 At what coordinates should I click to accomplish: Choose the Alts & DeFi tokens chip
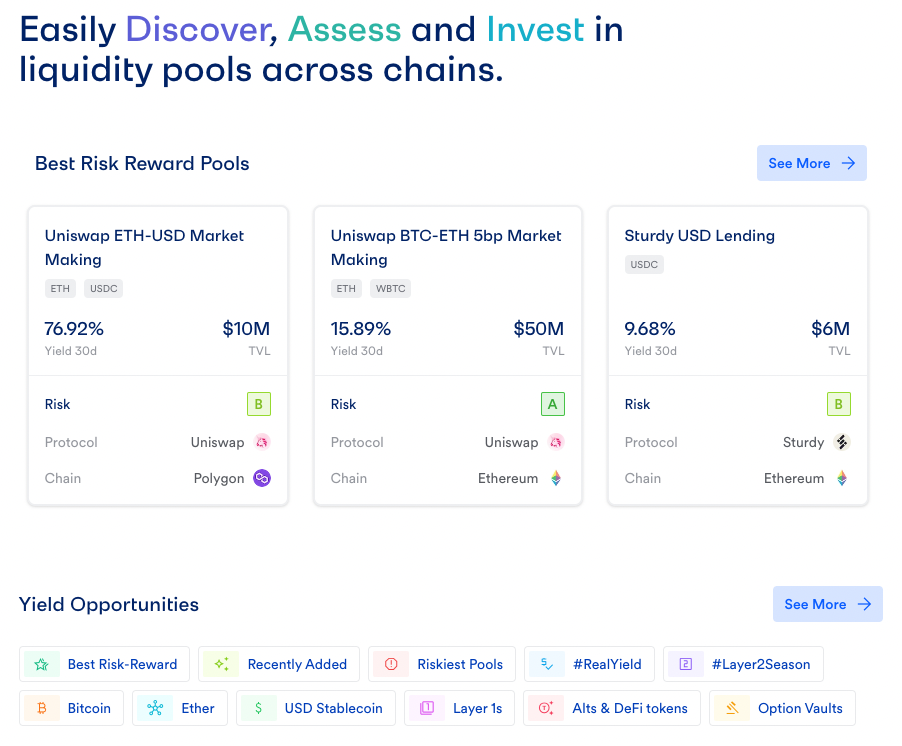[612, 708]
